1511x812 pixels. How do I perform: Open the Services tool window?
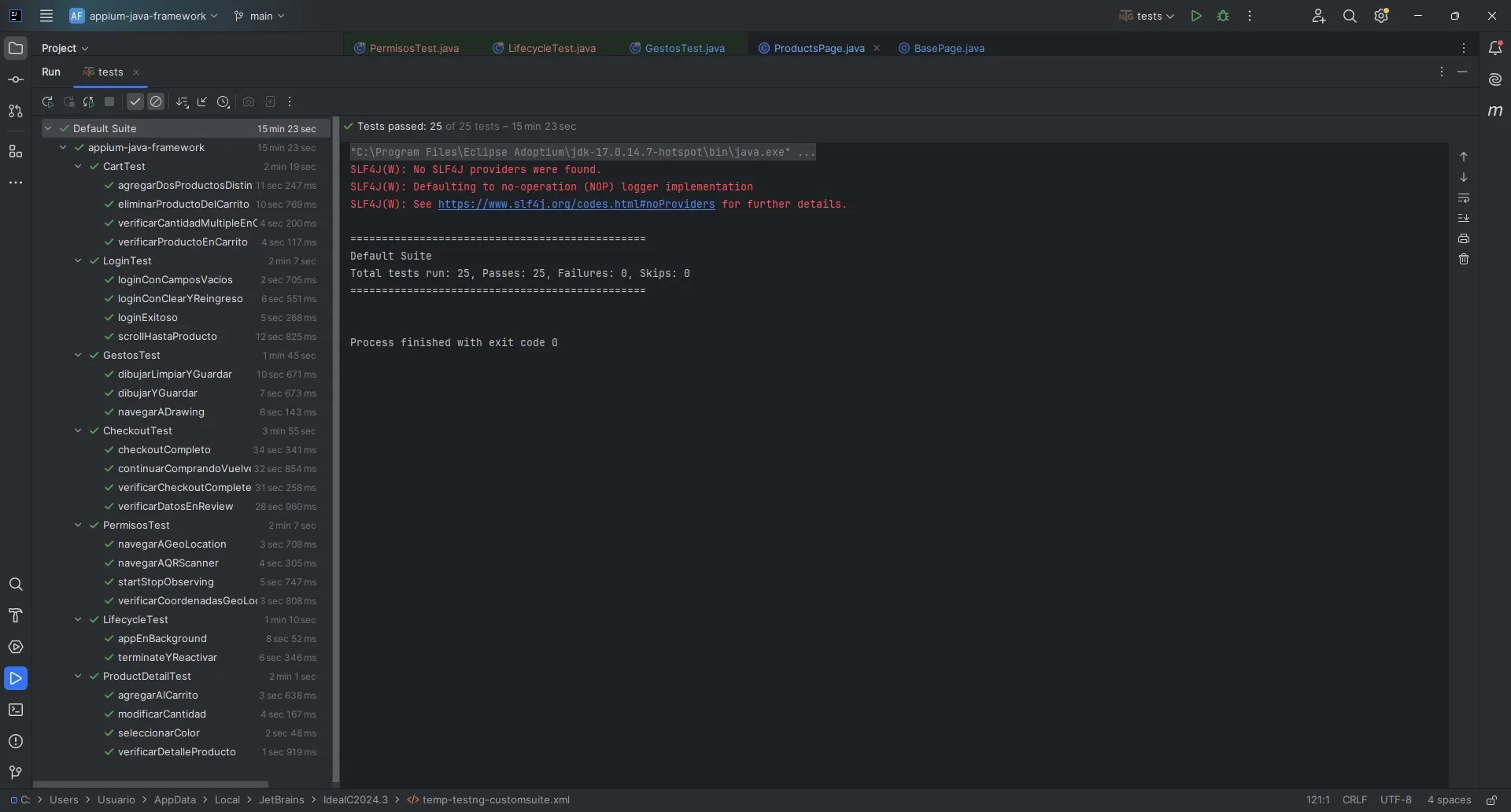[15, 648]
